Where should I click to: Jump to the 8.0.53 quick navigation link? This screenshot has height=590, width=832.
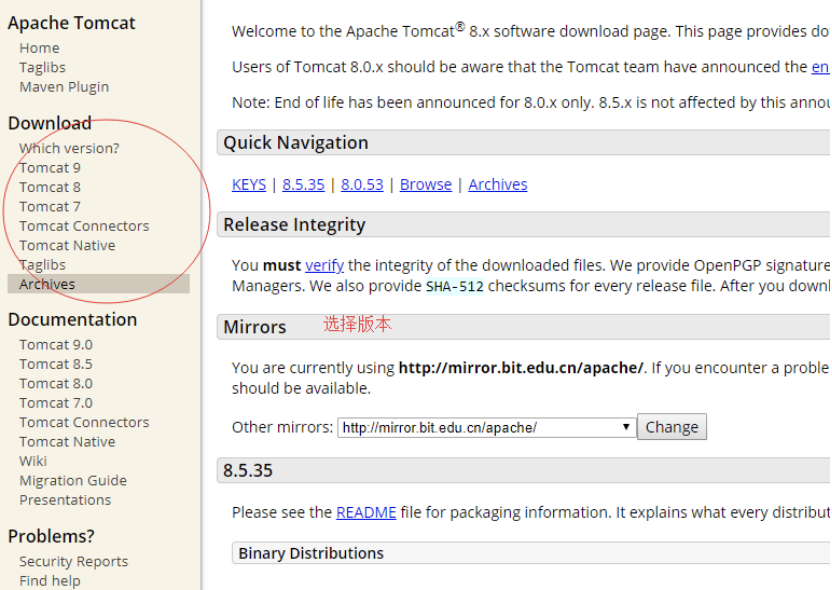pos(362,185)
